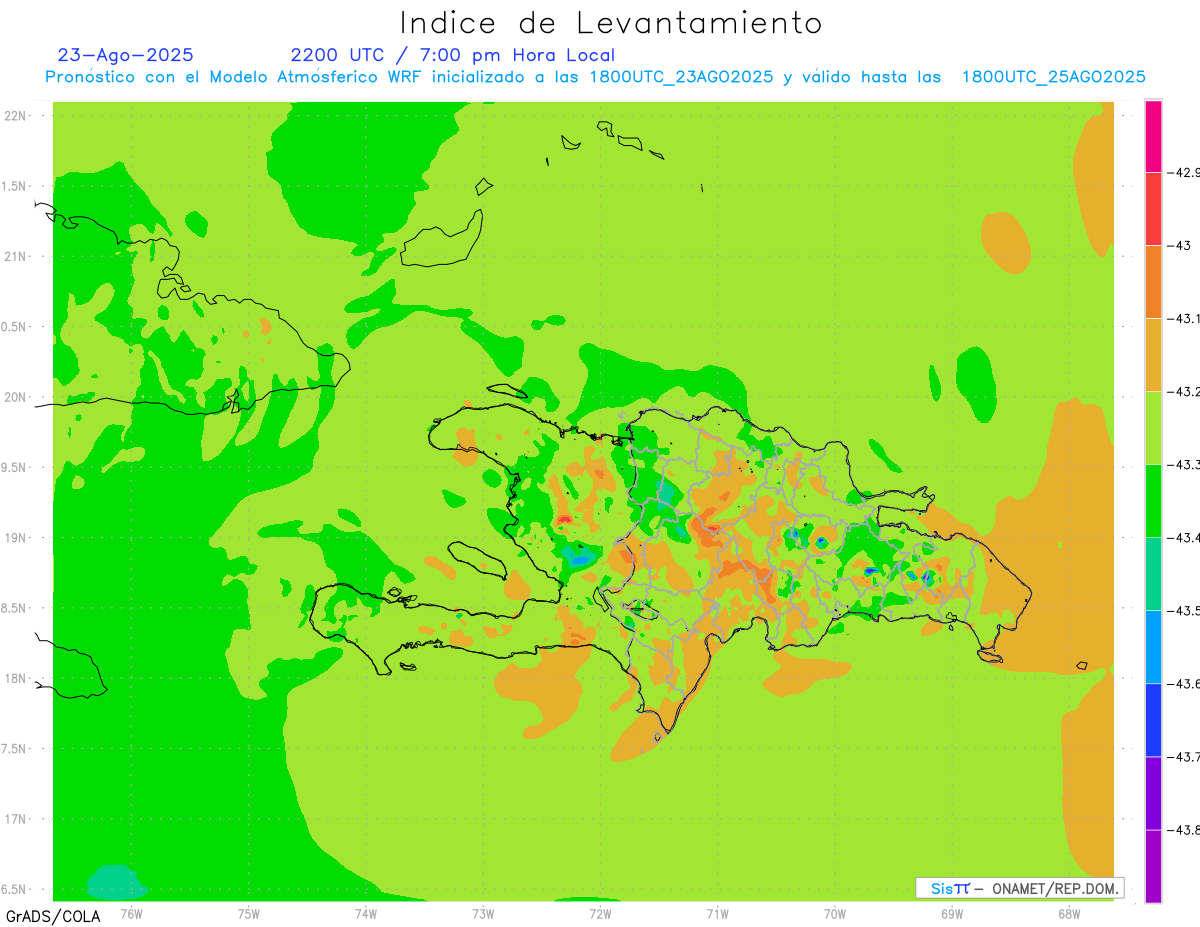Viewport: 1200px width, 927px height.
Task: Click the longitude label "73W"
Action: (x=483, y=912)
